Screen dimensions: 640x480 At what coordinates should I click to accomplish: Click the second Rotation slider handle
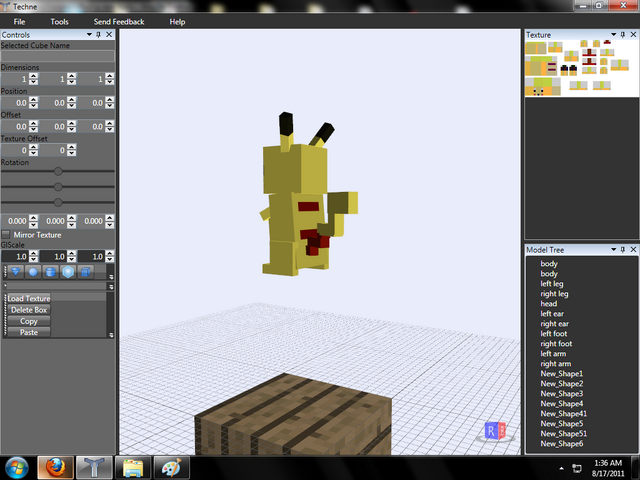tap(58, 187)
